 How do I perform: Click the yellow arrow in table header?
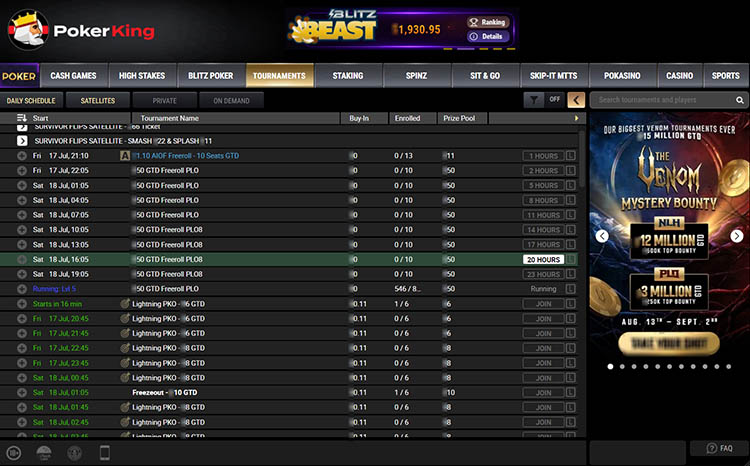pos(576,118)
